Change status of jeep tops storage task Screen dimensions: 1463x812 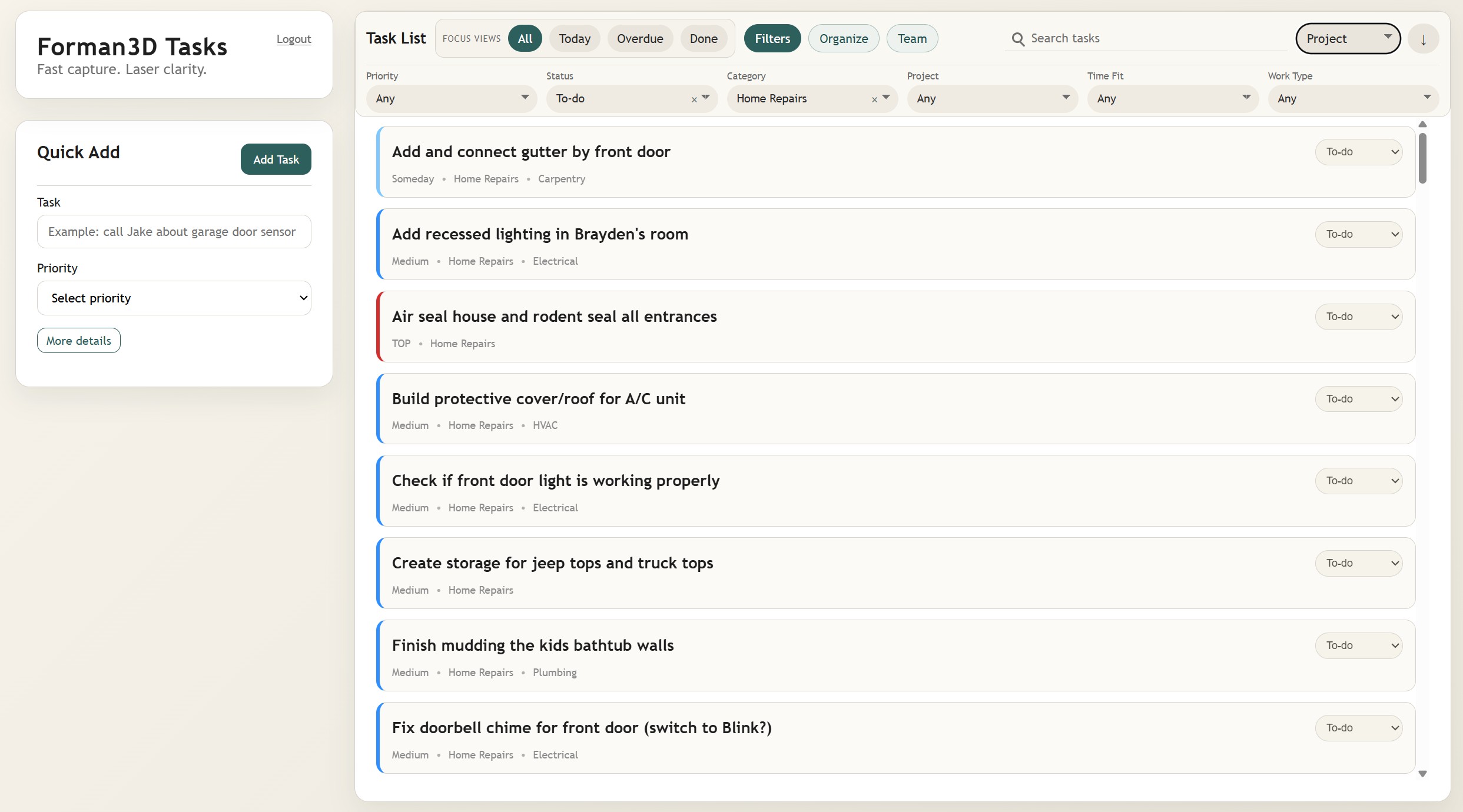pos(1359,563)
